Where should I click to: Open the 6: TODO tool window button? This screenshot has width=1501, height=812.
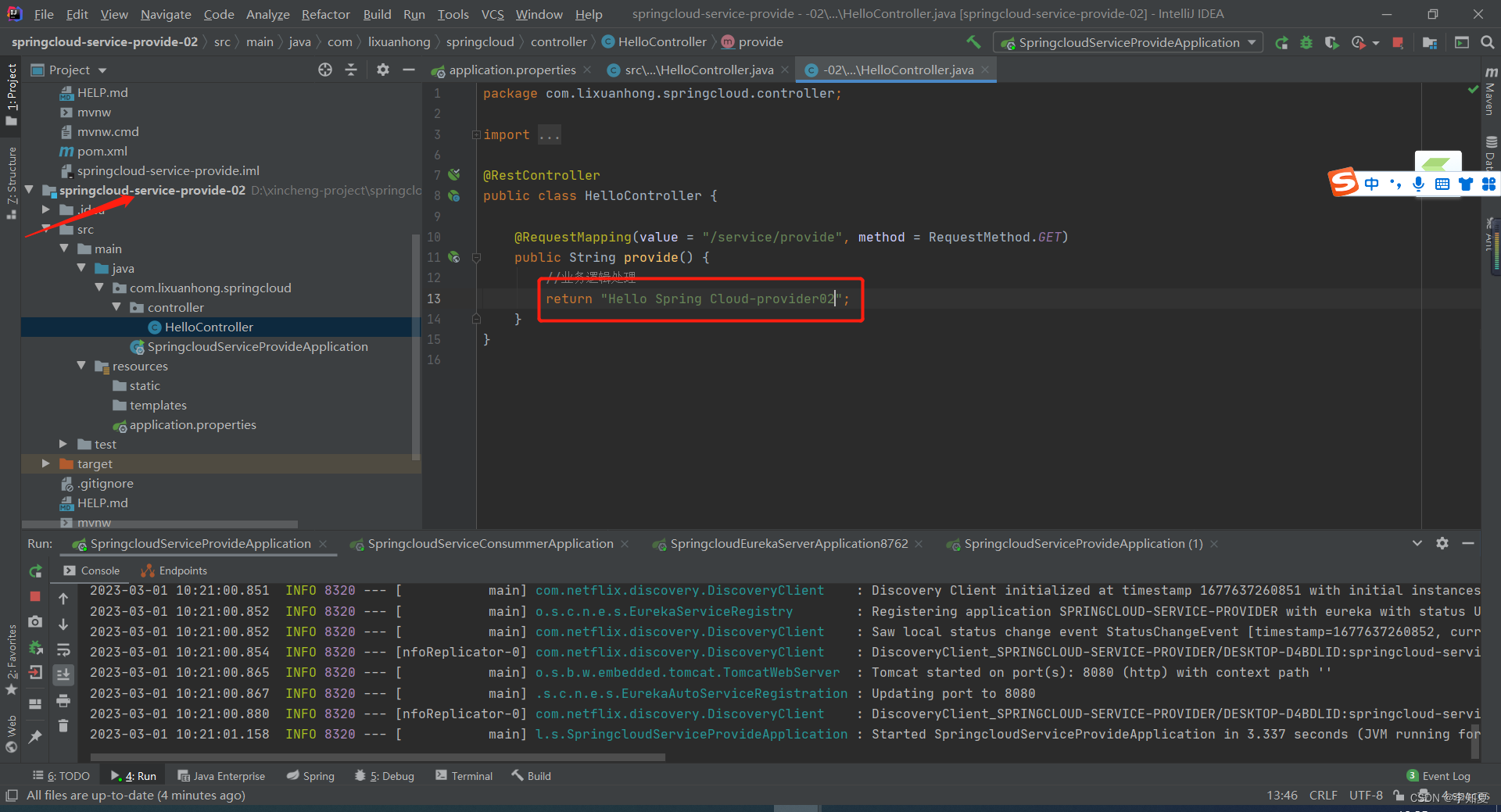click(61, 775)
